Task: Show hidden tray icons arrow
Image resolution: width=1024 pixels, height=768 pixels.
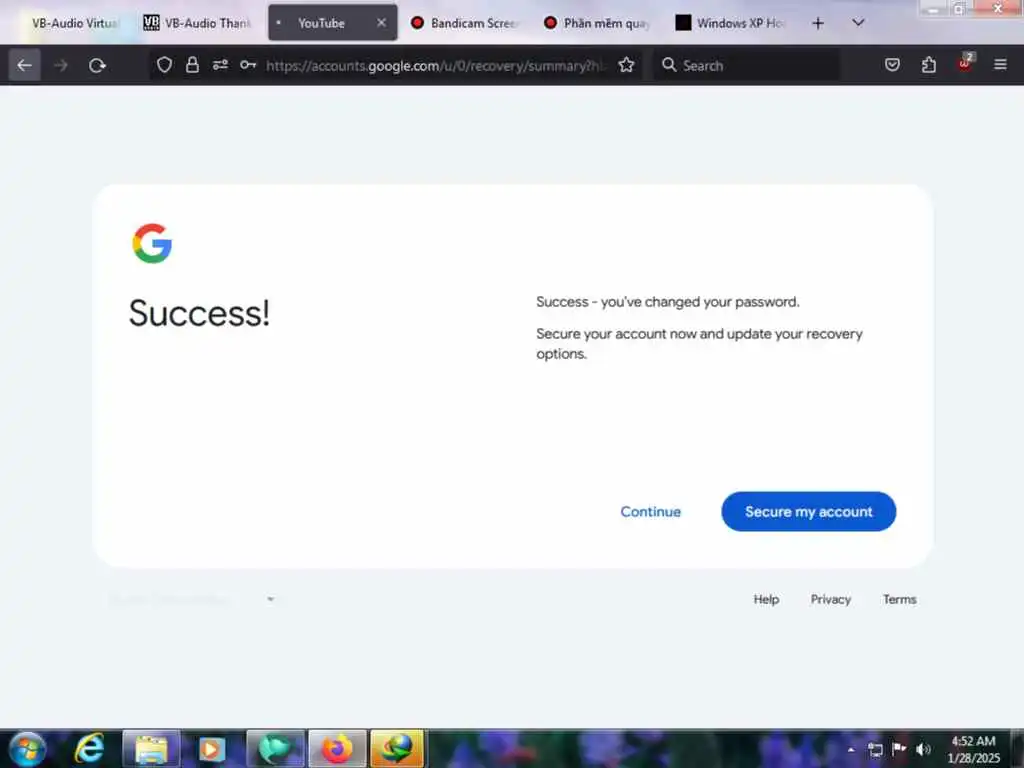Action: coord(851,749)
